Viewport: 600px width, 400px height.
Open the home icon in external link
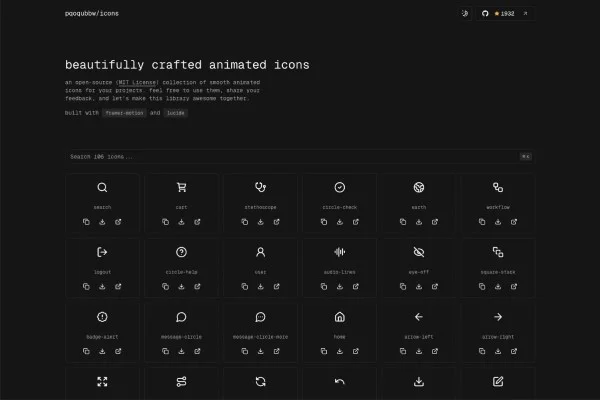point(354,352)
